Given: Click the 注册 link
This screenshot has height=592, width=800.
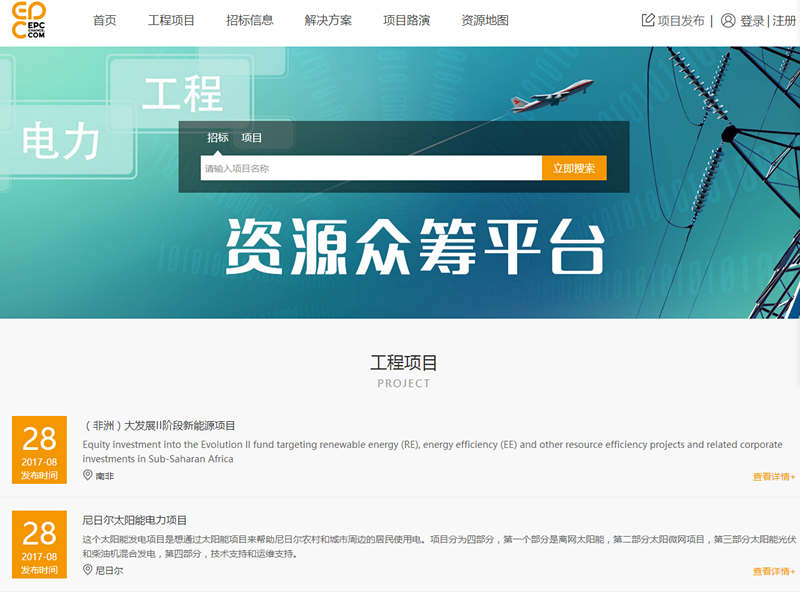Looking at the screenshot, I should click(784, 21).
